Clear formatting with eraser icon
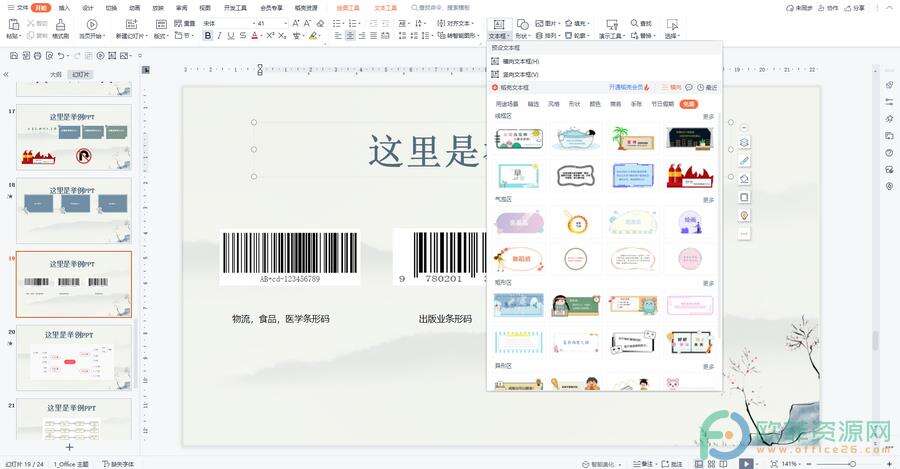This screenshot has width=900, height=469. pos(320,23)
